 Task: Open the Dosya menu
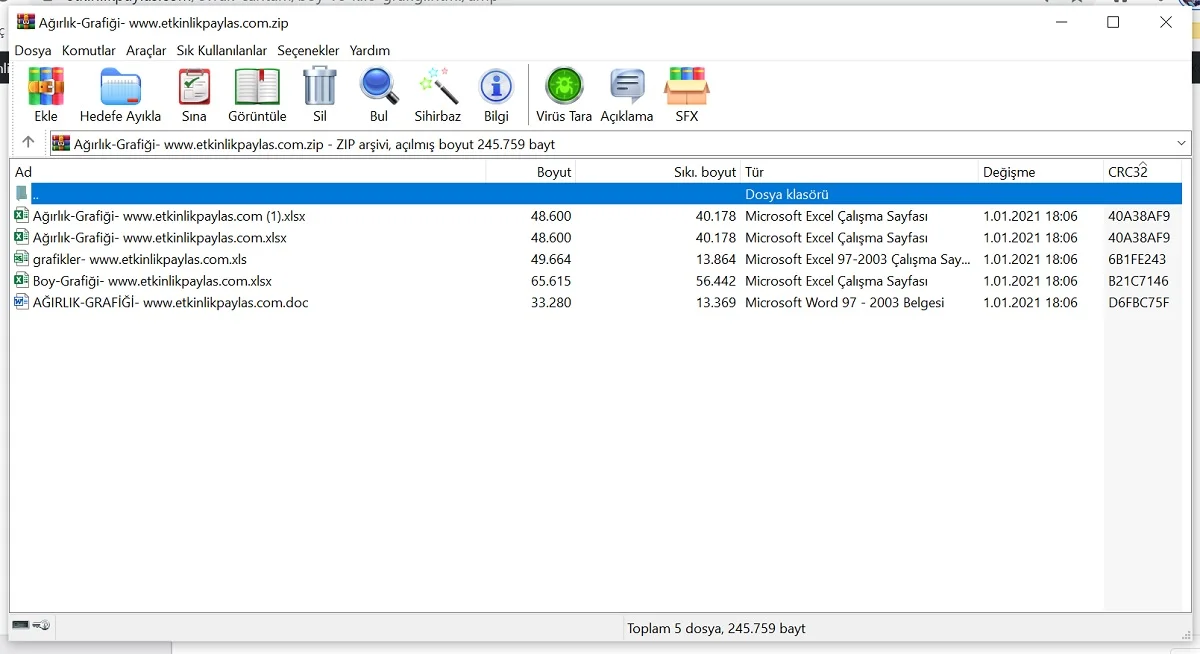point(33,50)
